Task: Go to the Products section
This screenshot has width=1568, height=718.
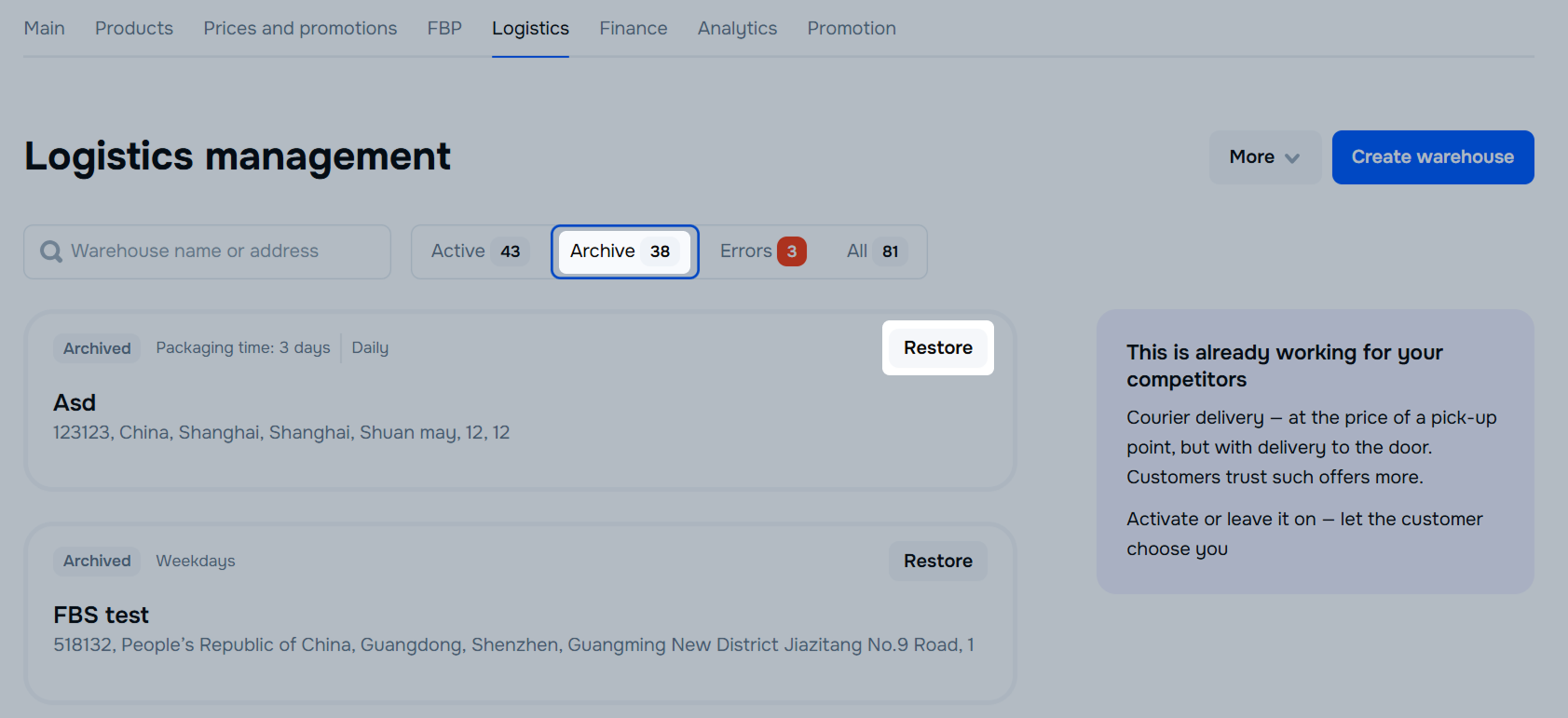Action: pos(134,28)
